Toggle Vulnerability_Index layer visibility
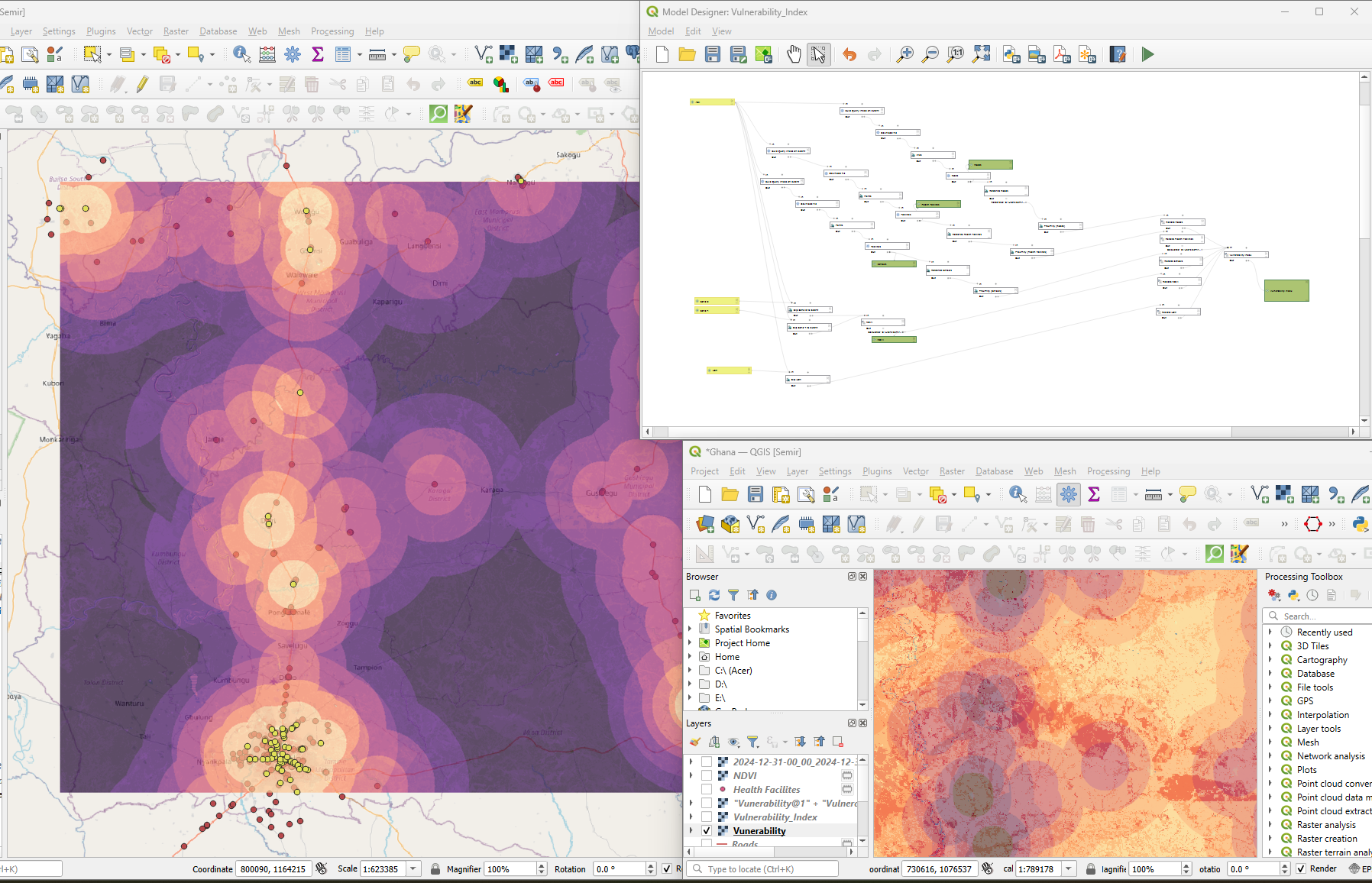The image size is (1372, 883). [707, 817]
